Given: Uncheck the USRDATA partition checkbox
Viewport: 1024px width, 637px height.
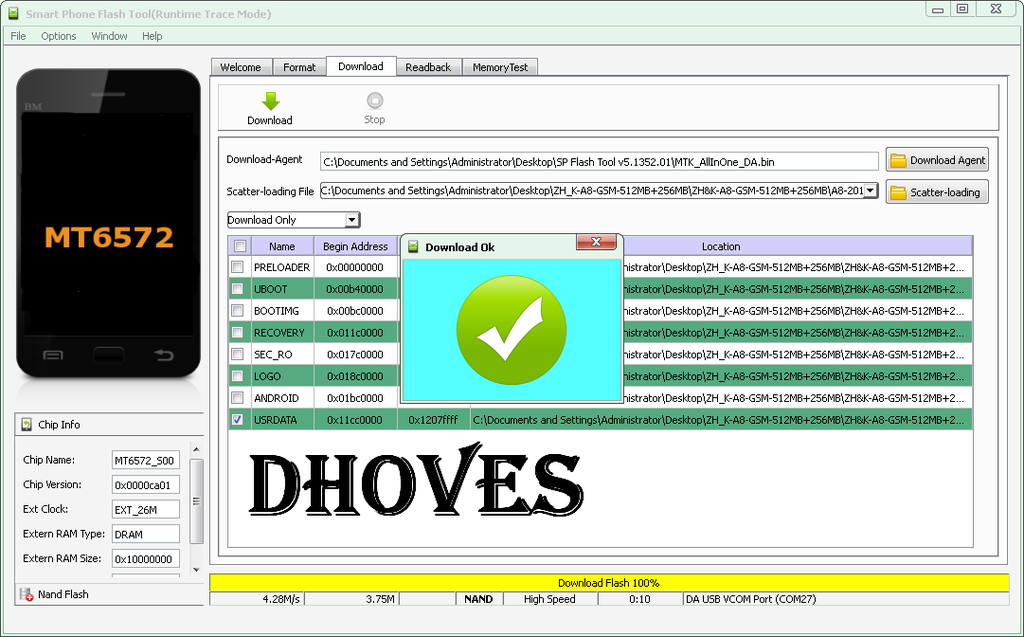Looking at the screenshot, I should [x=238, y=420].
